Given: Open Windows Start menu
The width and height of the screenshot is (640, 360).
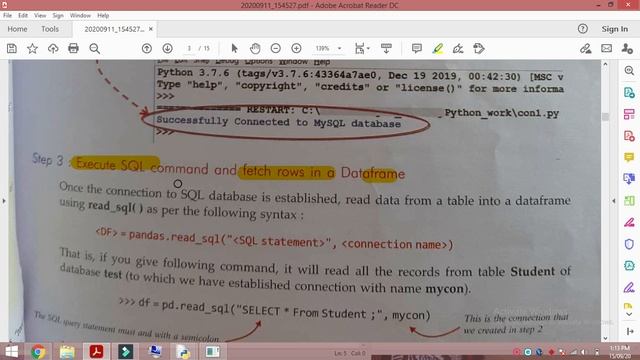Looking at the screenshot, I should click(x=11, y=351).
